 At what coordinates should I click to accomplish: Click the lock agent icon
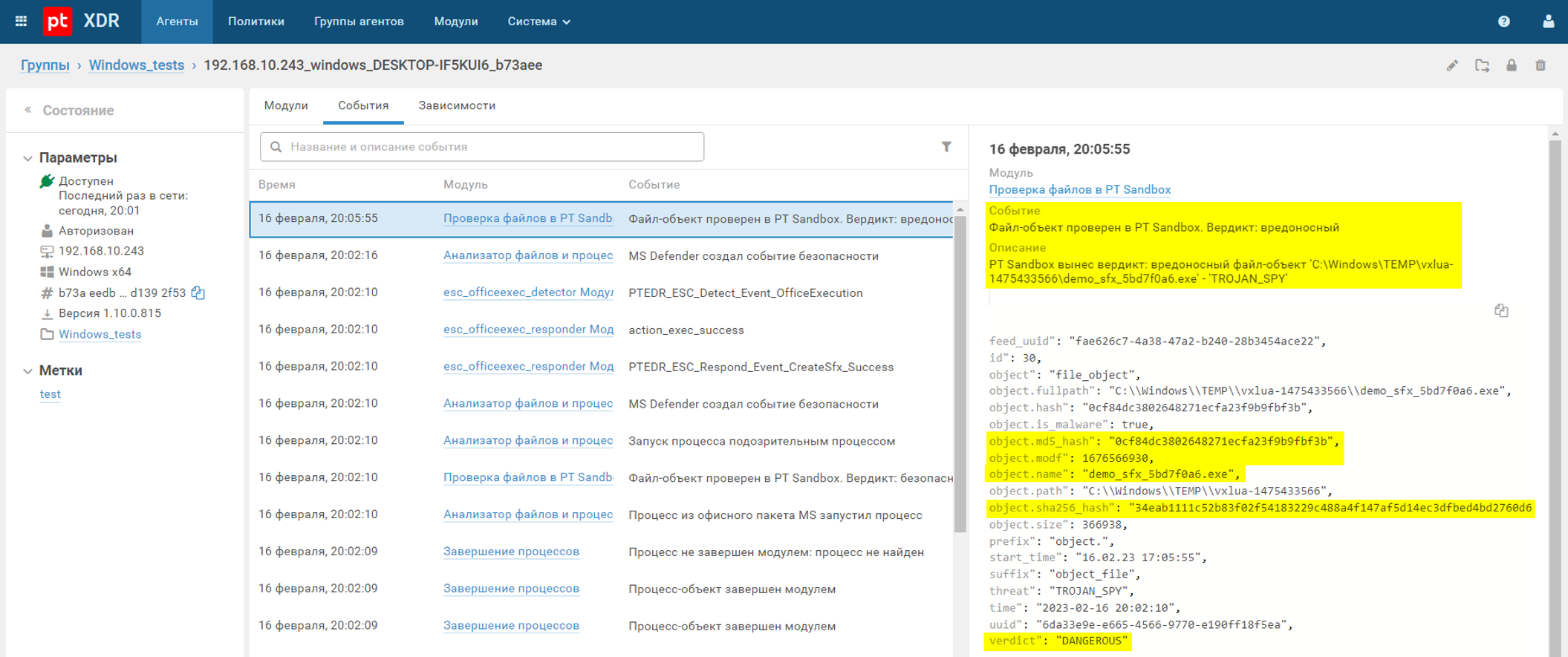pos(1512,65)
